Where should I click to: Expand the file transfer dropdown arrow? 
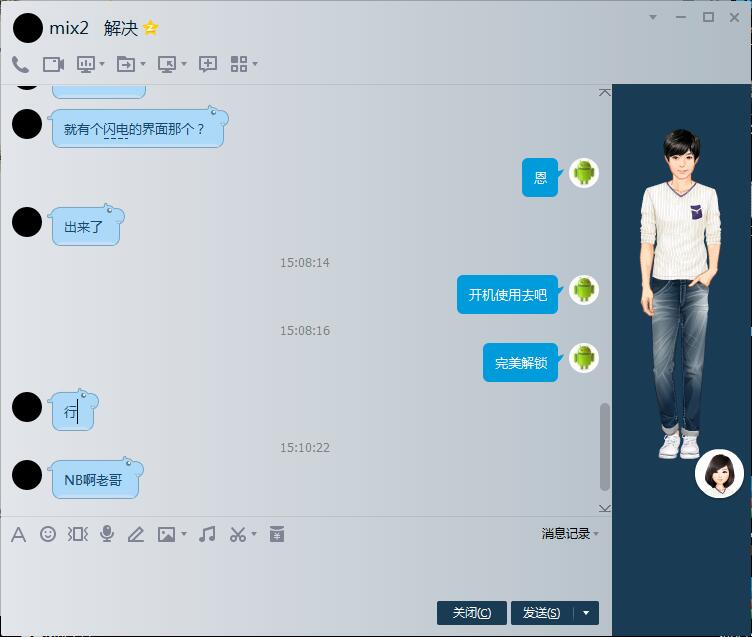coord(143,64)
